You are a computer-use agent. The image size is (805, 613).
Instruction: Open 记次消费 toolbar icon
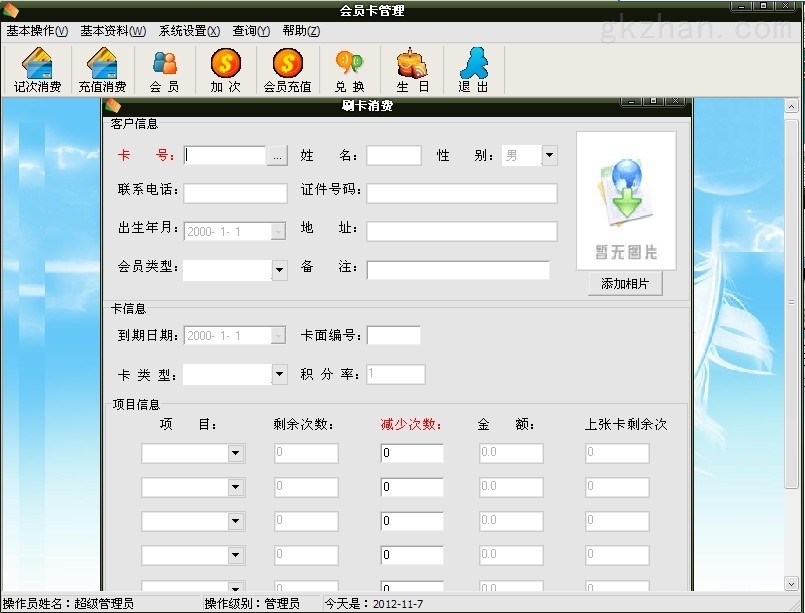coord(37,70)
